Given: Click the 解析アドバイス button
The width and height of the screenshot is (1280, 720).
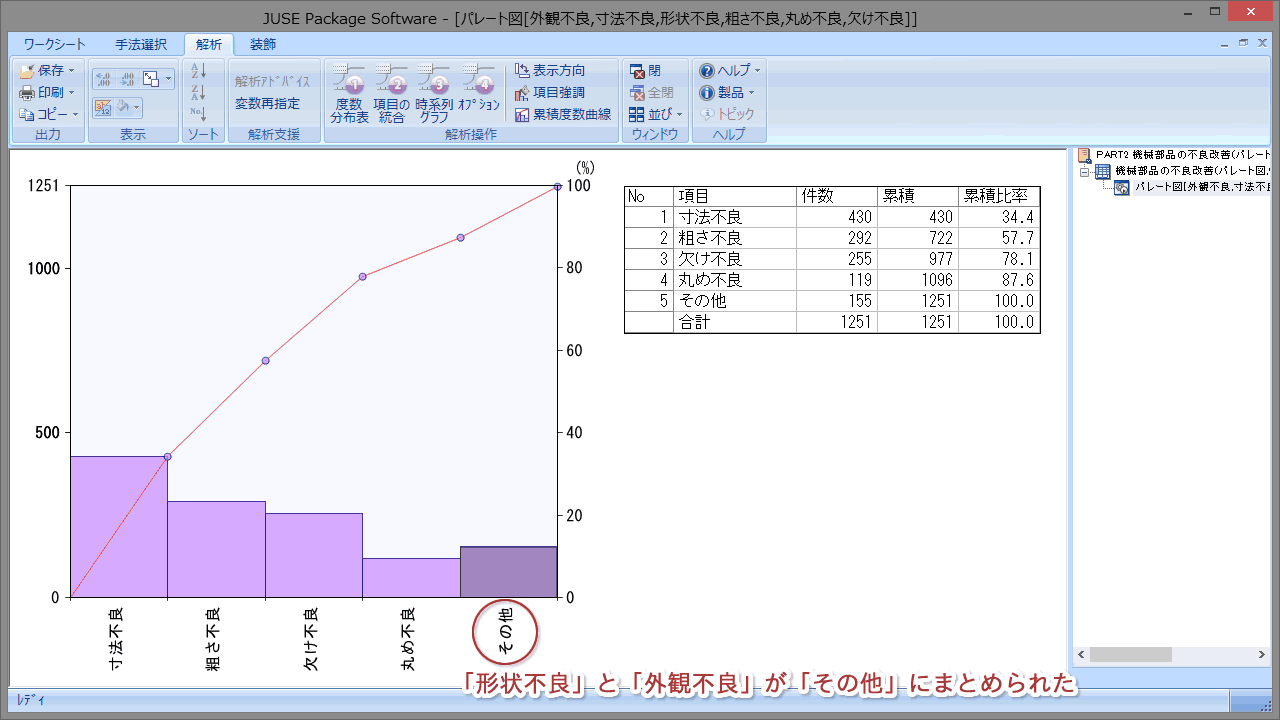Looking at the screenshot, I should 272,82.
